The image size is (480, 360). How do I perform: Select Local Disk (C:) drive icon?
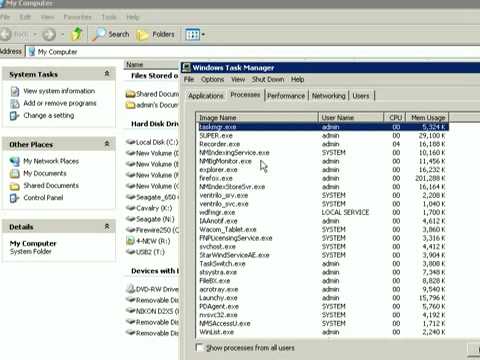[x=130, y=142]
